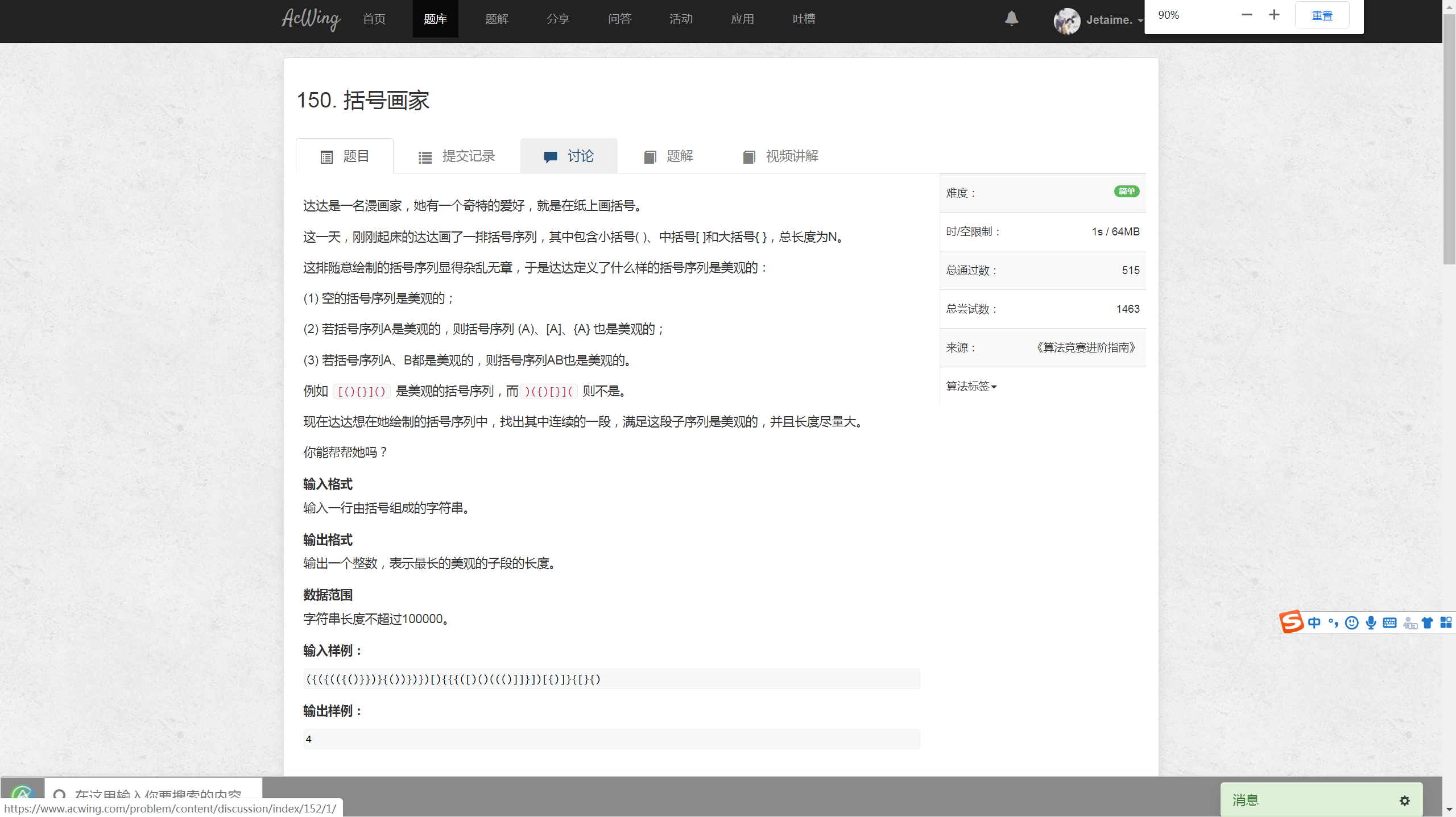Image resolution: width=1456 pixels, height=817 pixels.
Task: Click the 1s / 64MB limit value
Action: pos(1115,231)
